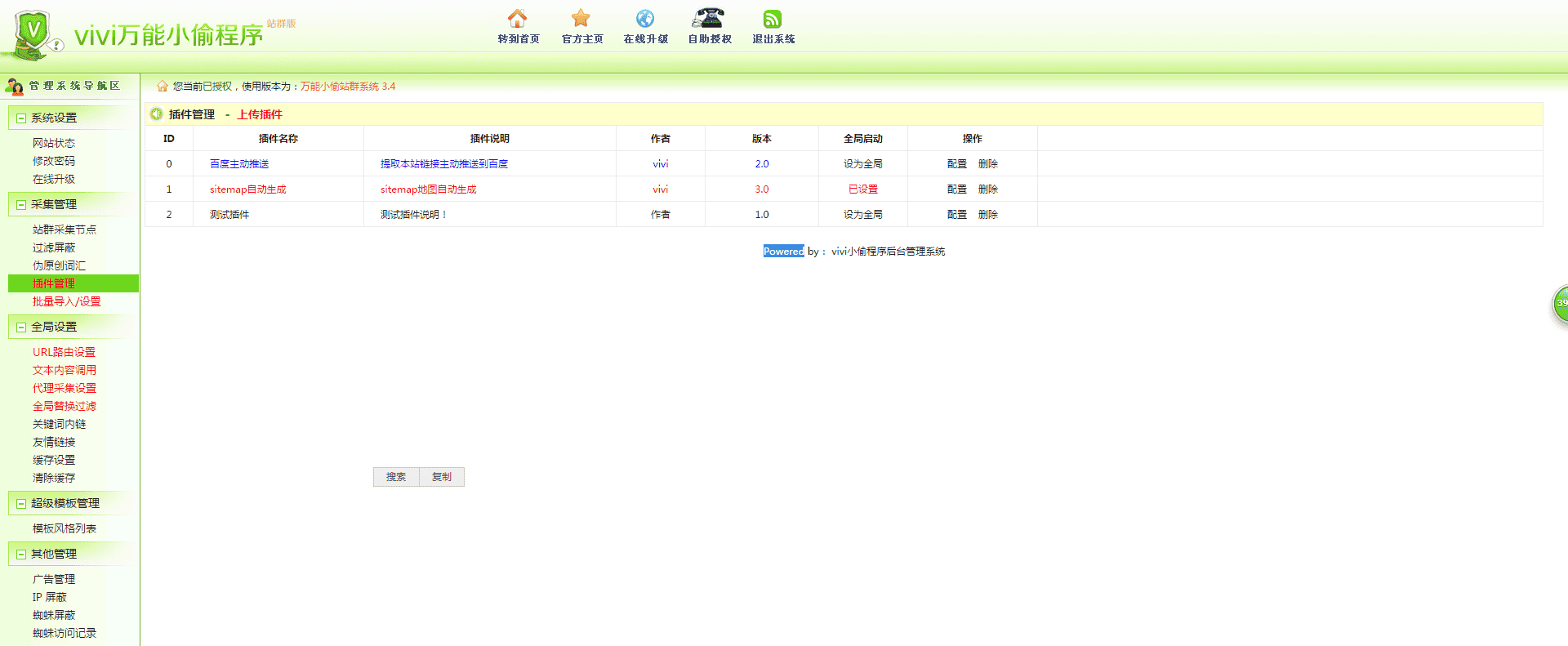Collapse the 超级模板管理 section
The image size is (1568, 646).
coord(21,504)
